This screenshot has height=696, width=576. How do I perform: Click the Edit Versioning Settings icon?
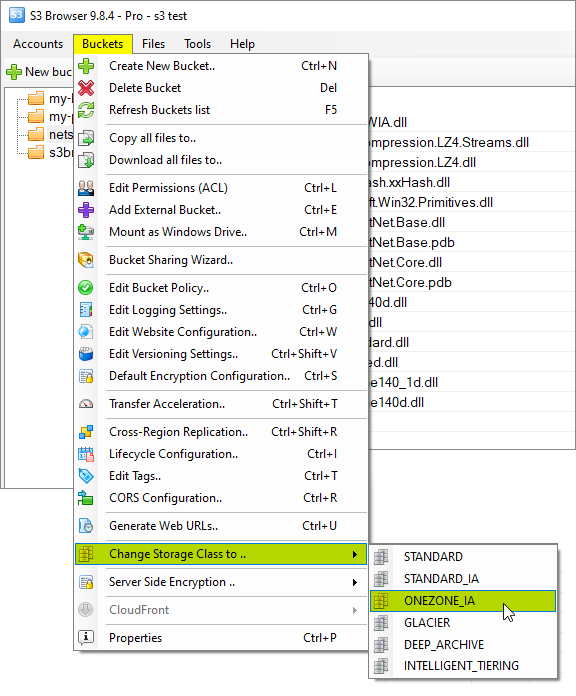tap(86, 354)
